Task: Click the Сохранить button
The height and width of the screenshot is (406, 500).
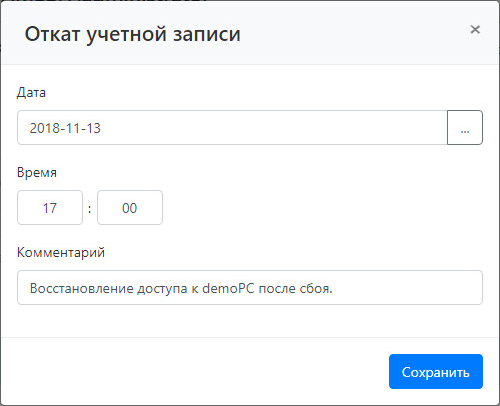Action: [436, 372]
